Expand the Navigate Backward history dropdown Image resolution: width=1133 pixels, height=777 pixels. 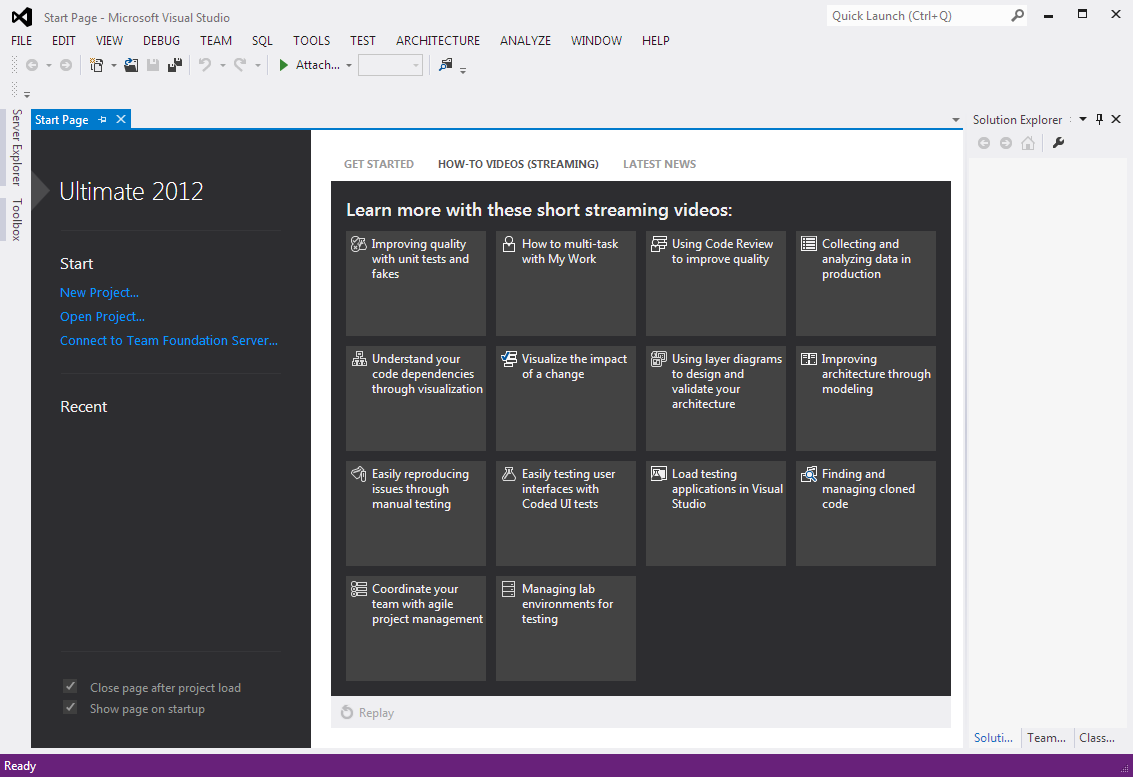point(48,66)
